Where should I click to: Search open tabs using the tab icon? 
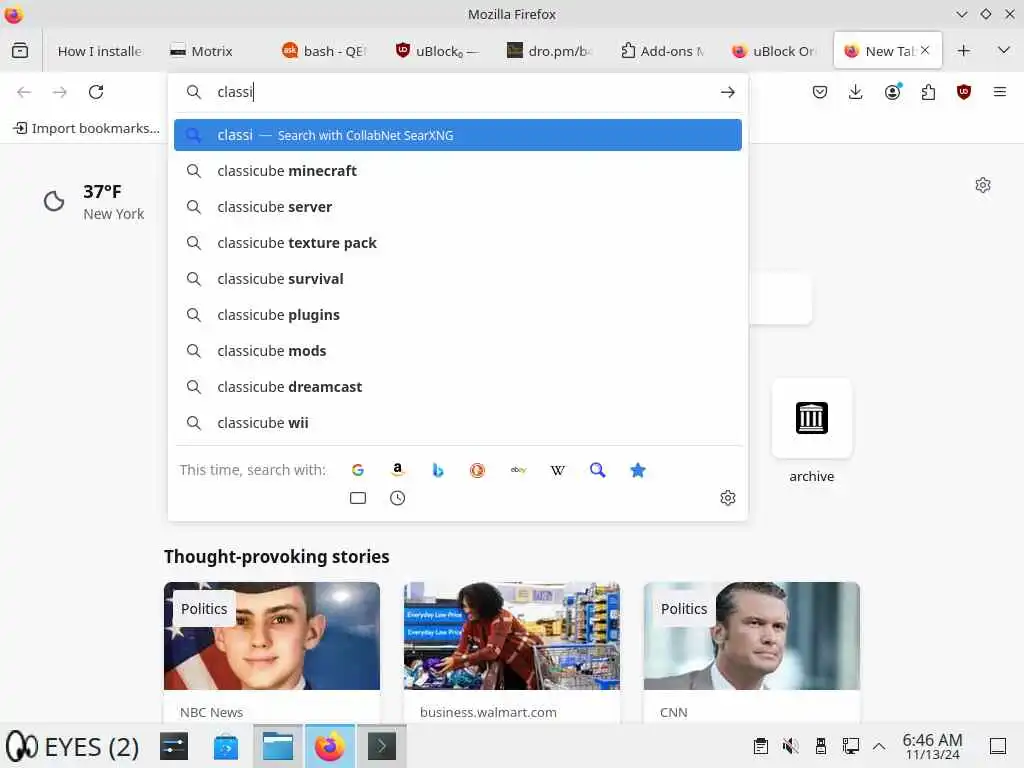coord(358,498)
